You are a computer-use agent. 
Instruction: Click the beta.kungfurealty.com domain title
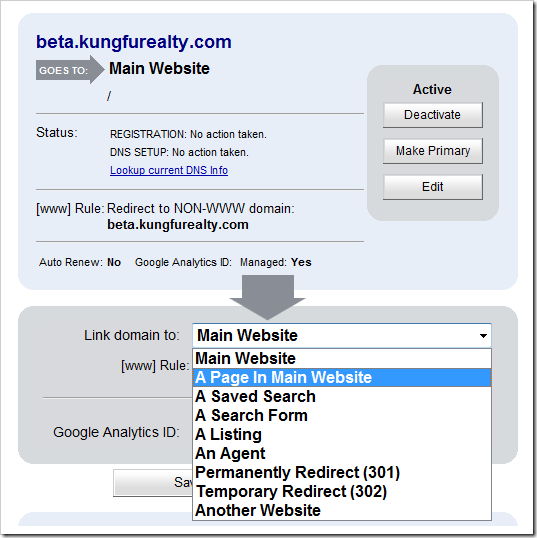[134, 42]
